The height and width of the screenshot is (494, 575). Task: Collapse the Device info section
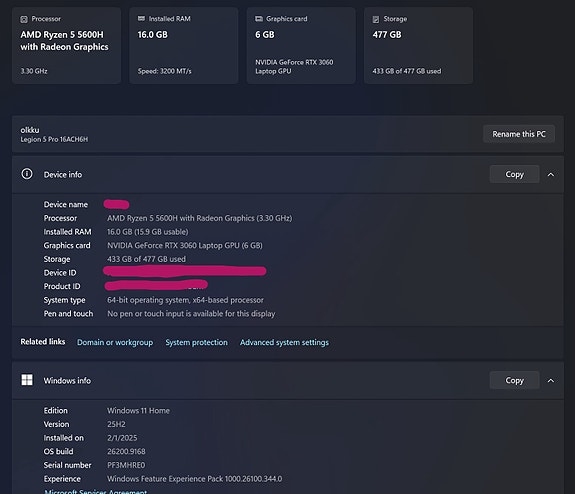(551, 175)
